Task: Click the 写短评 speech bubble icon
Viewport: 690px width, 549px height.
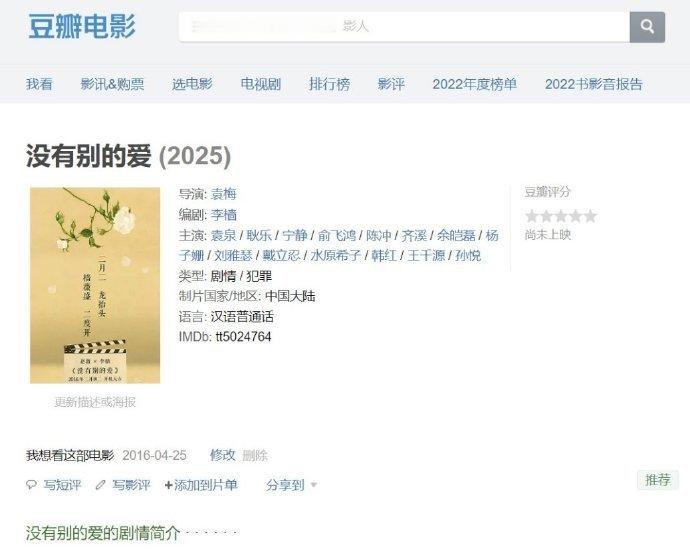Action: coord(31,485)
